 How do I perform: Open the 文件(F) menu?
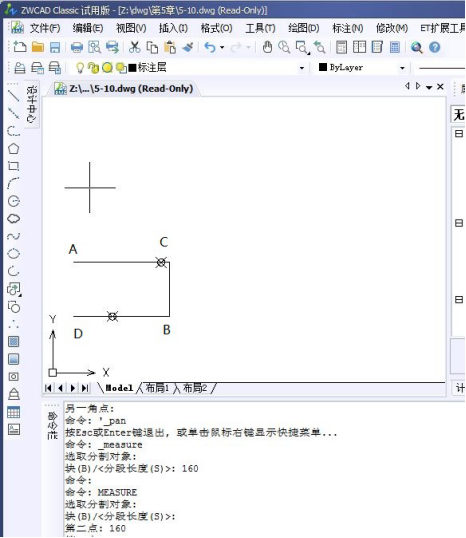[x=45, y=28]
